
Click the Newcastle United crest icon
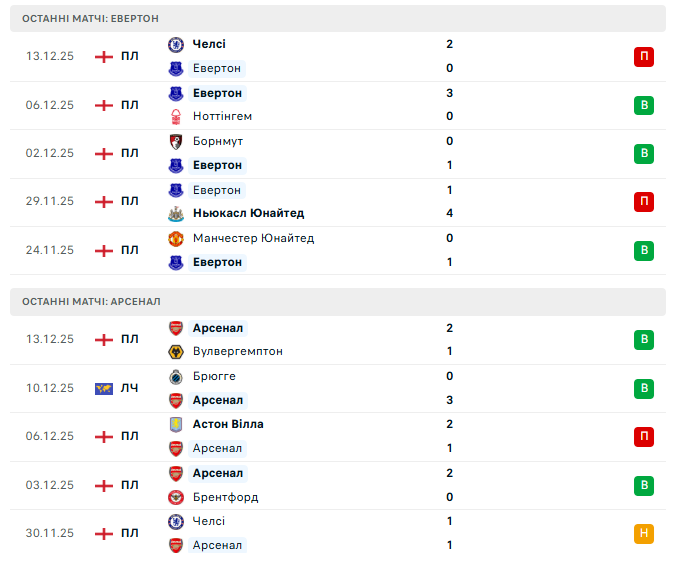[x=176, y=213]
